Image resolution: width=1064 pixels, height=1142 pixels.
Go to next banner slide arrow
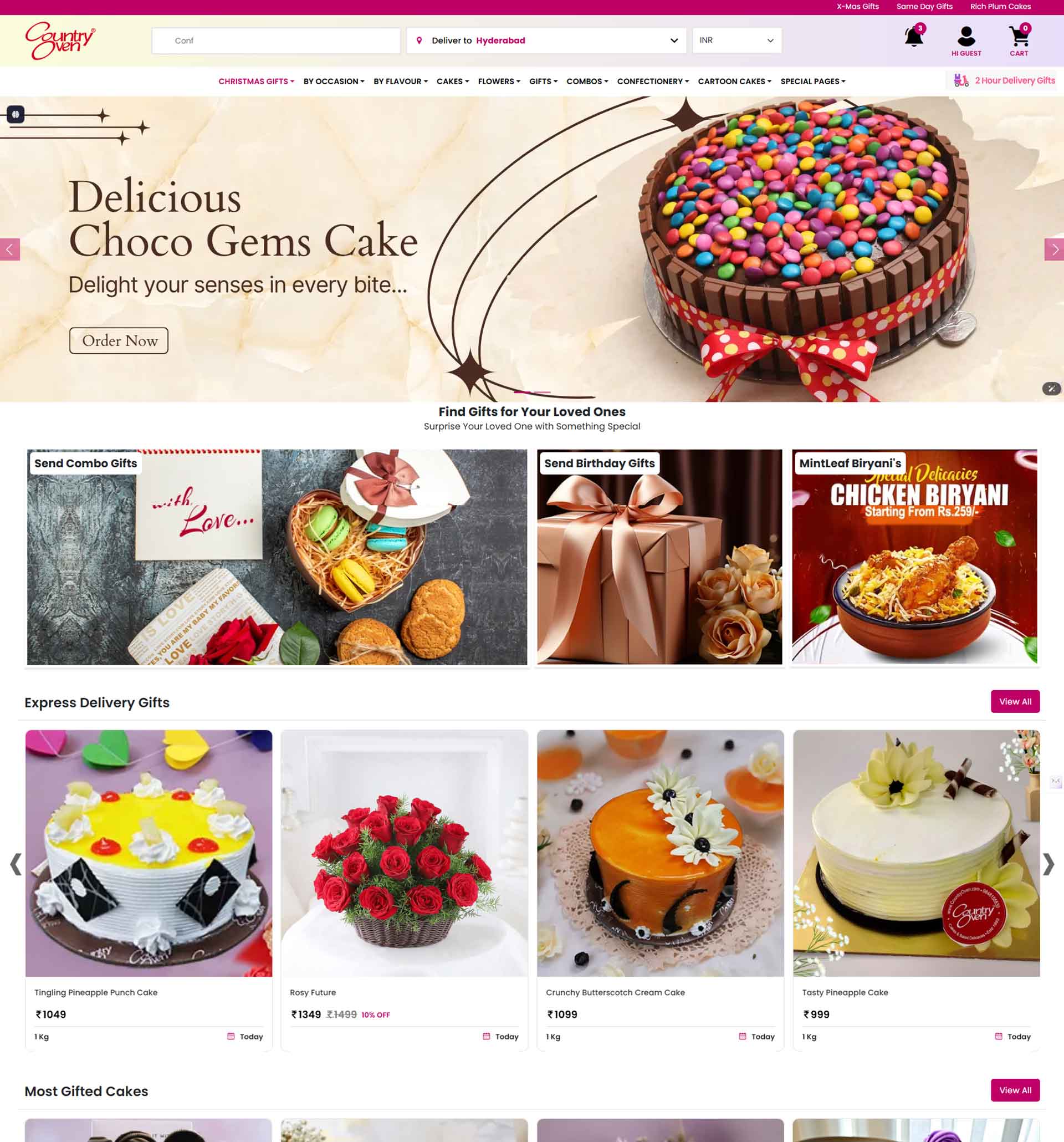[1053, 249]
